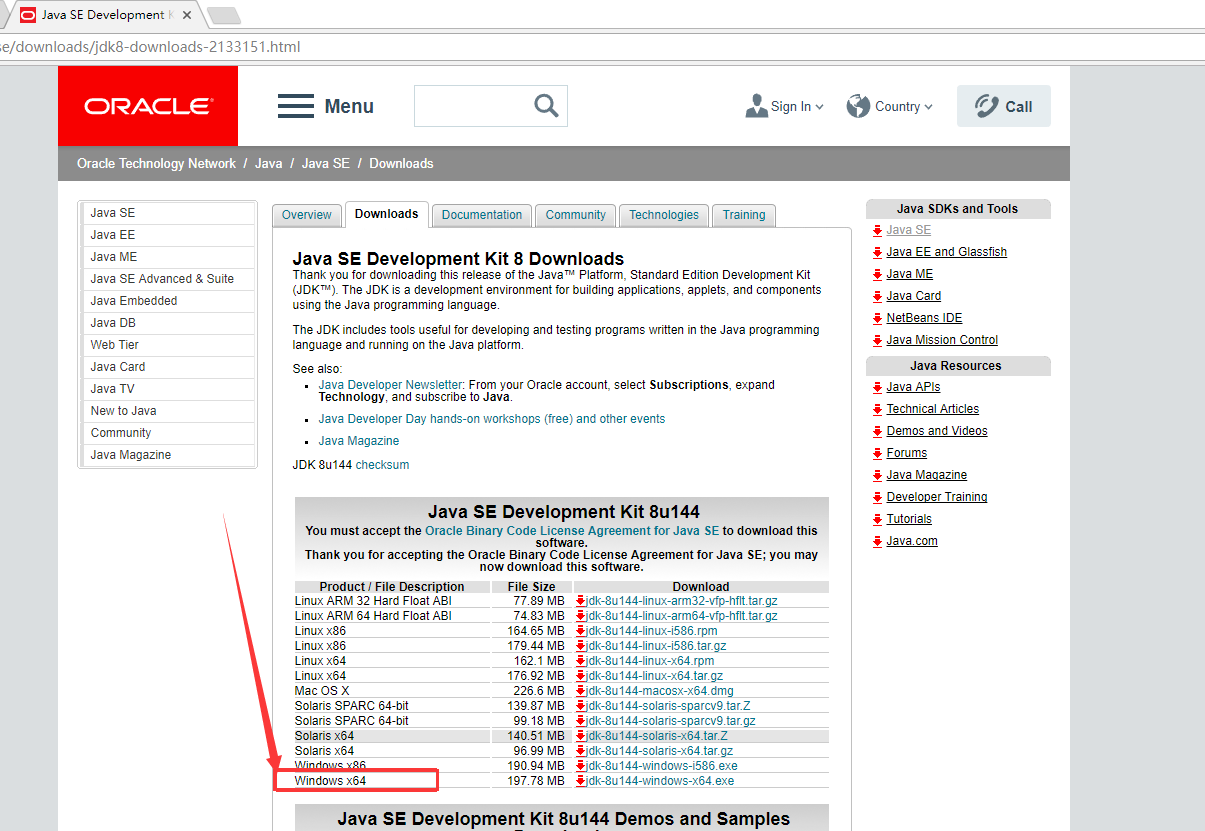Open the Community tab
This screenshot has height=831, width=1205.
click(x=576, y=215)
